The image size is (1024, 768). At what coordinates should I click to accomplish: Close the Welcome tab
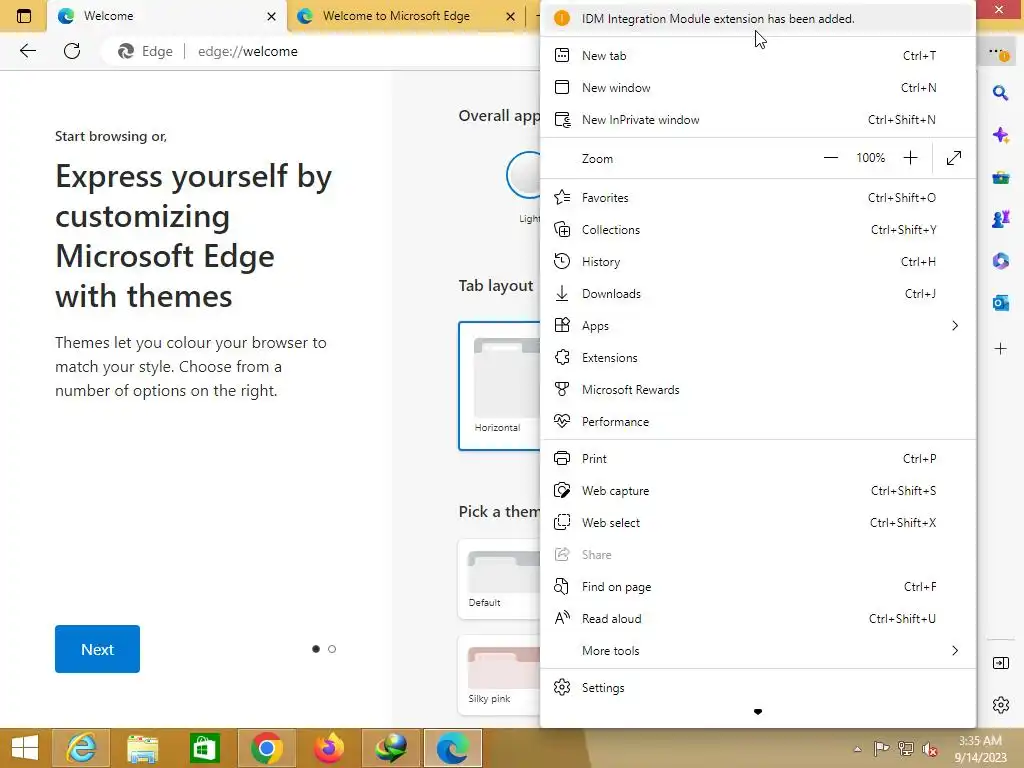point(271,16)
